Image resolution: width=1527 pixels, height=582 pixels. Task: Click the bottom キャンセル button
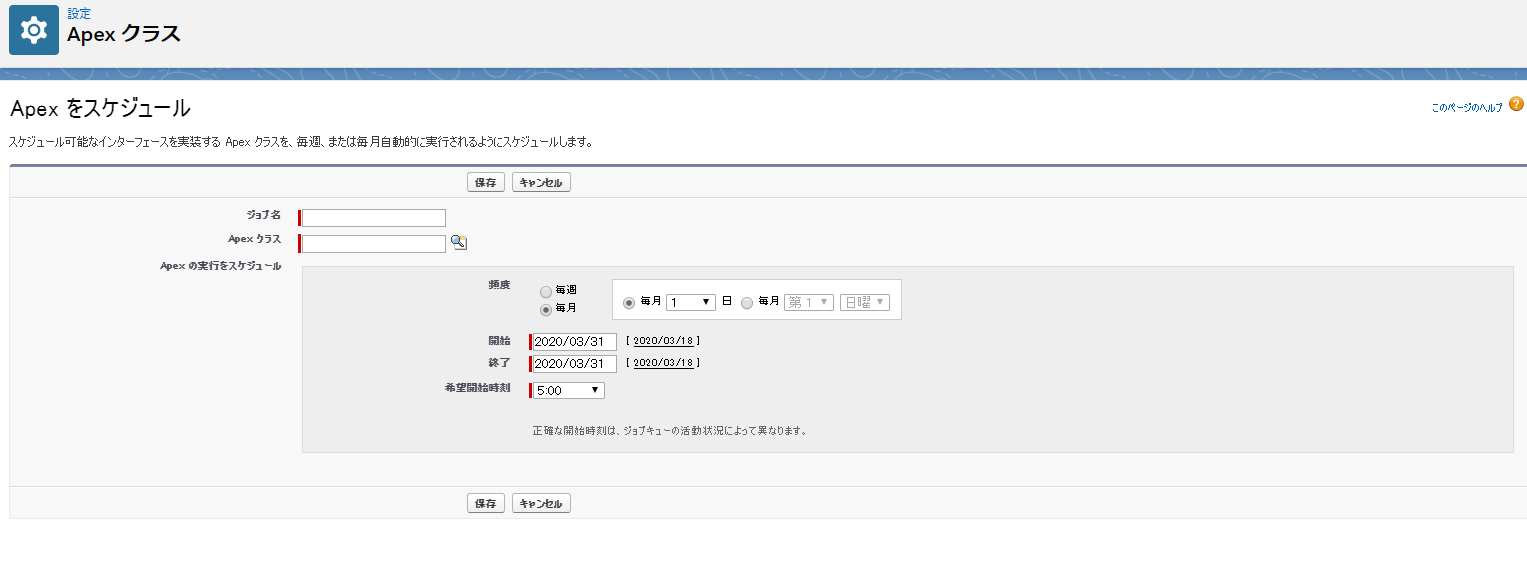[541, 503]
